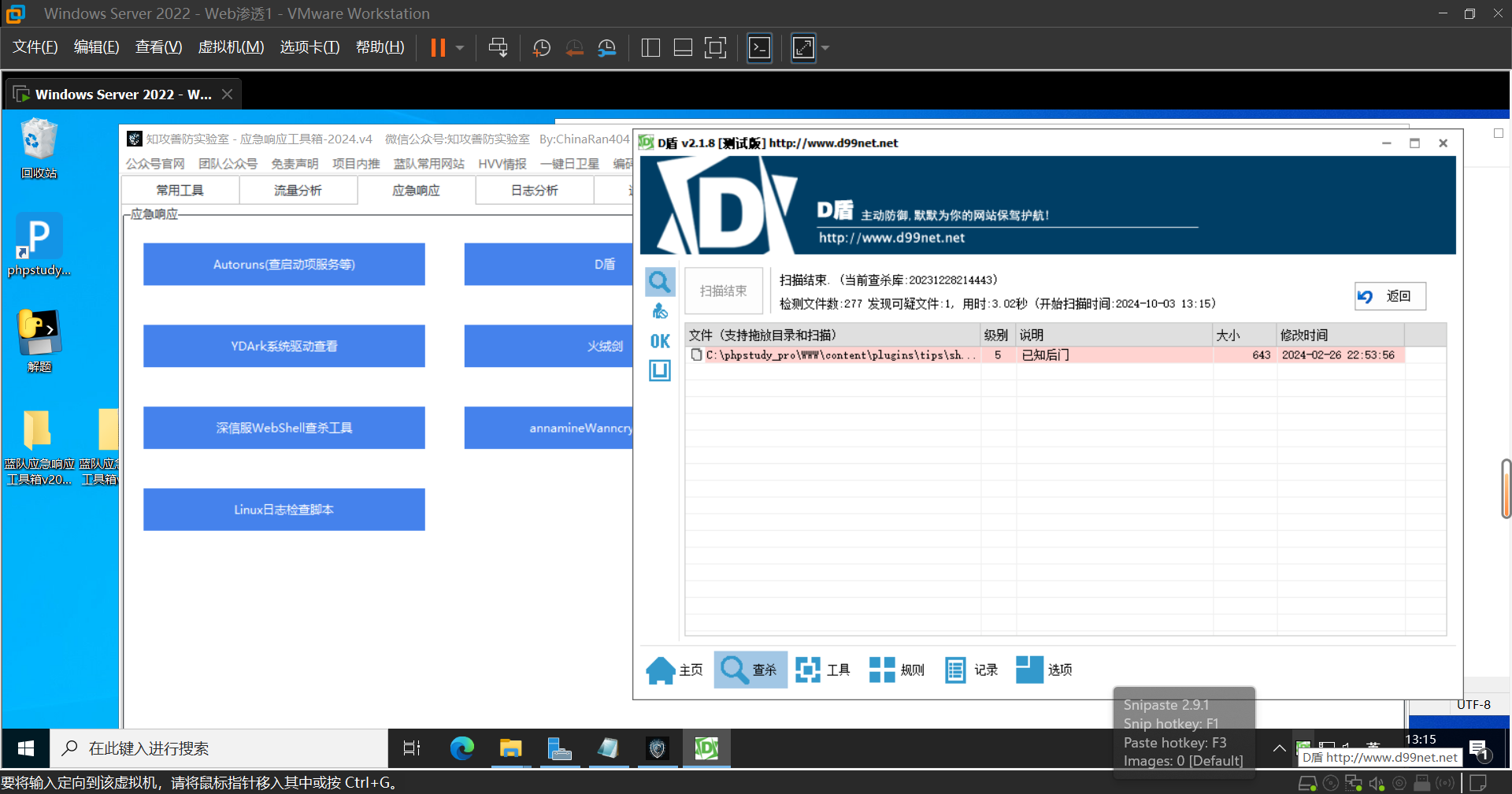Take a snapshot with the clock icon
Image resolution: width=1512 pixels, height=794 pixels.
pyautogui.click(x=541, y=48)
